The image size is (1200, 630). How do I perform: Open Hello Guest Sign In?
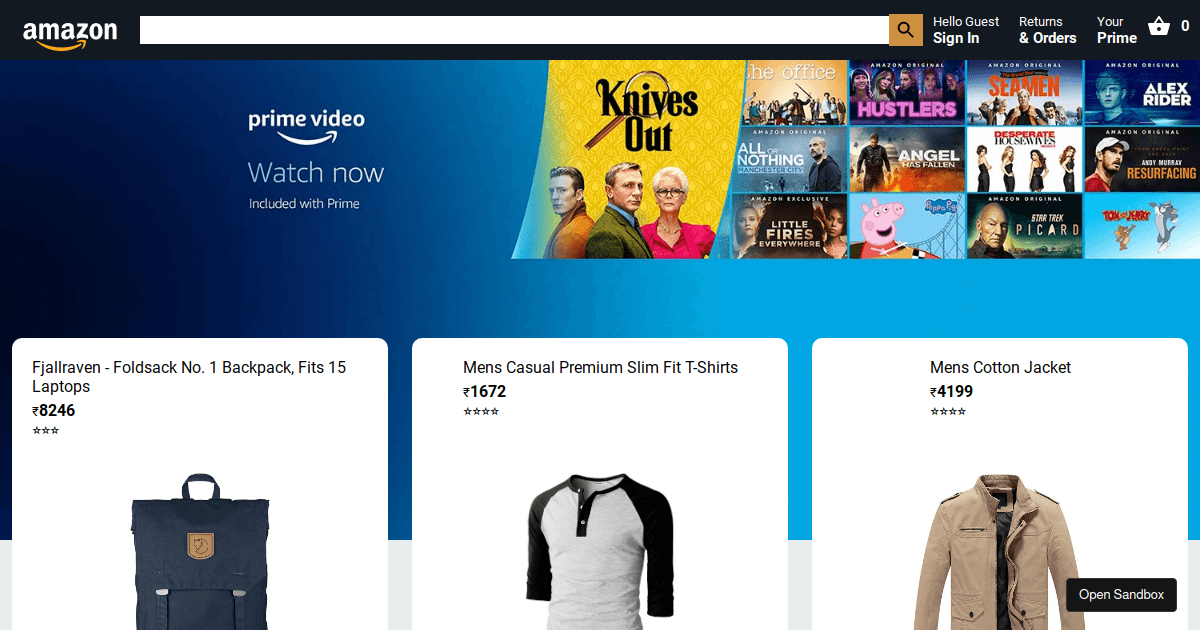(x=965, y=30)
